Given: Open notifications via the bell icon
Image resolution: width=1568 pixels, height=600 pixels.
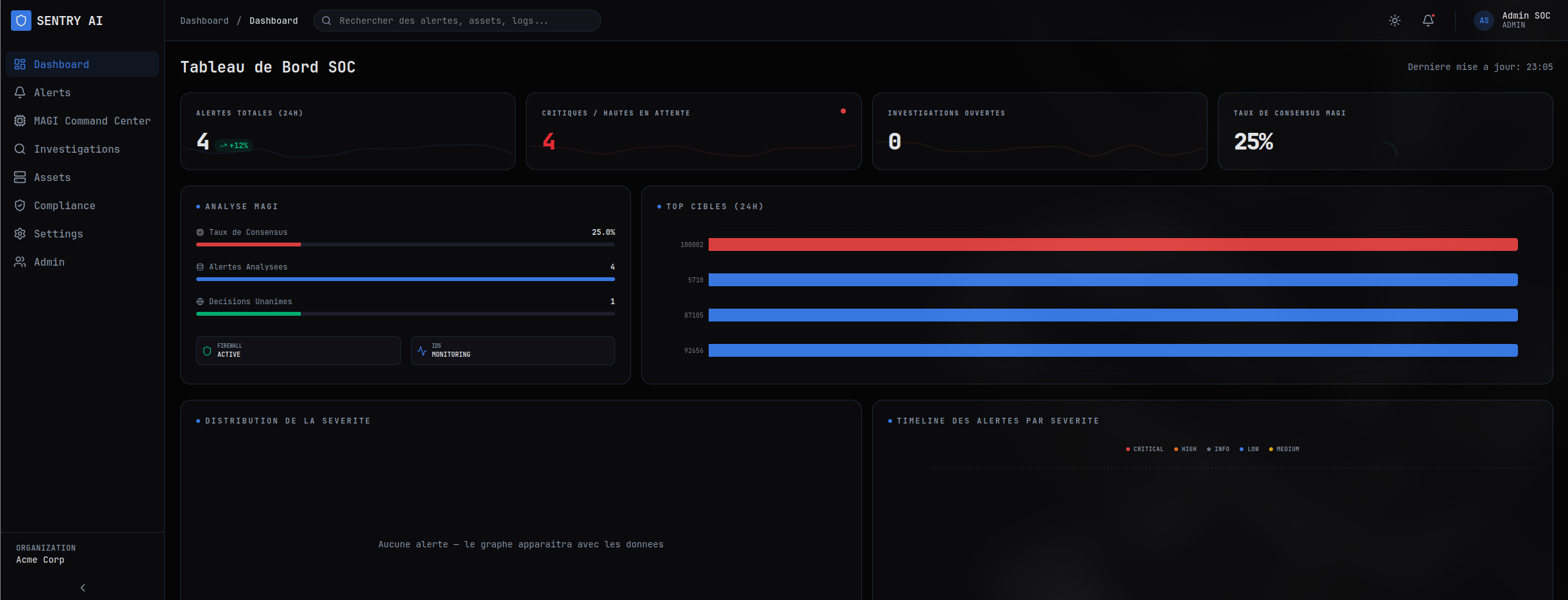Looking at the screenshot, I should coord(1428,20).
